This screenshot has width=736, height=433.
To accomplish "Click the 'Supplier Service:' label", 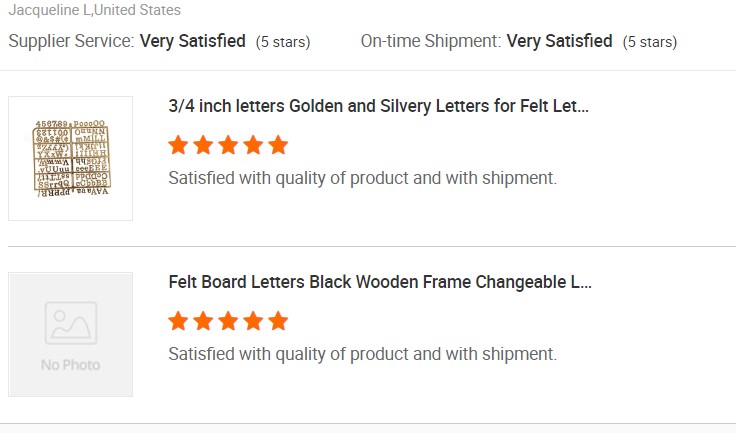I will [x=71, y=41].
